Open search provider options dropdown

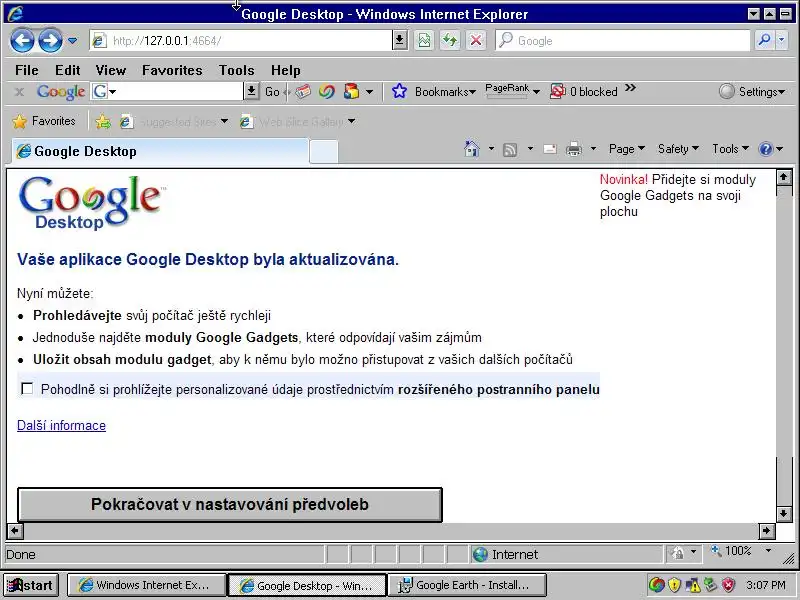coord(782,41)
